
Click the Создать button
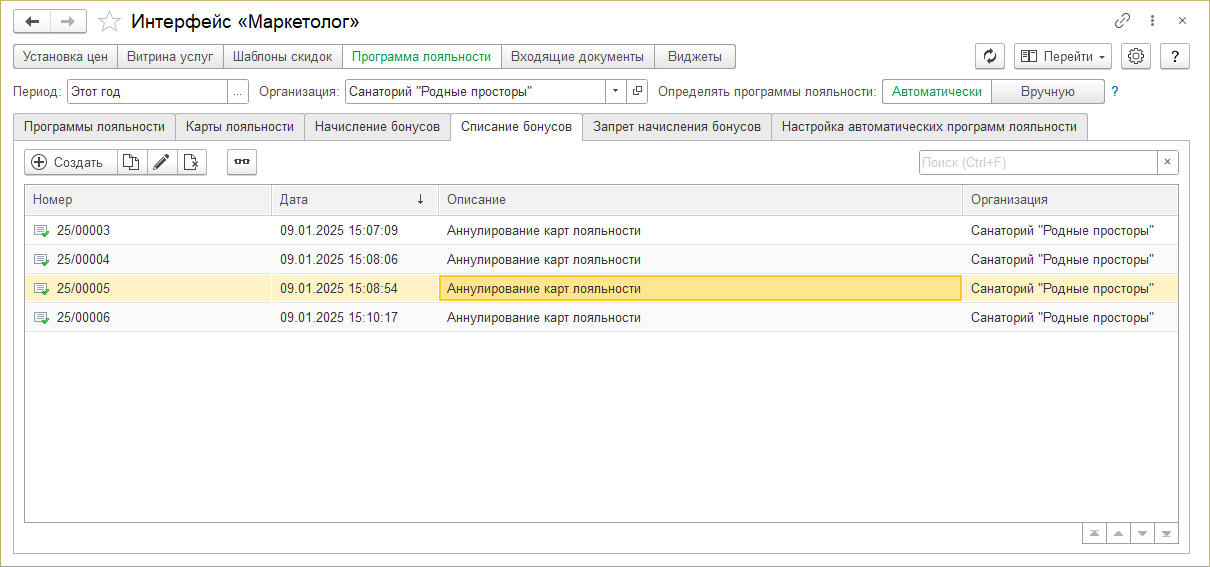(x=68, y=162)
